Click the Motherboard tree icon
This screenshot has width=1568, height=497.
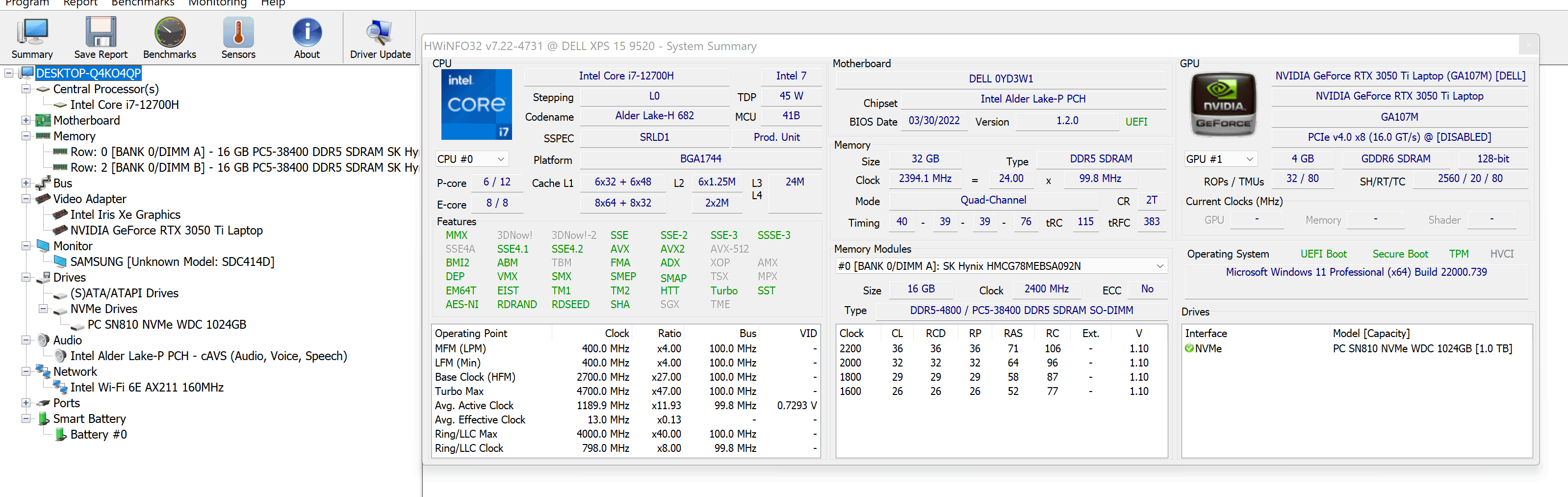pos(43,121)
